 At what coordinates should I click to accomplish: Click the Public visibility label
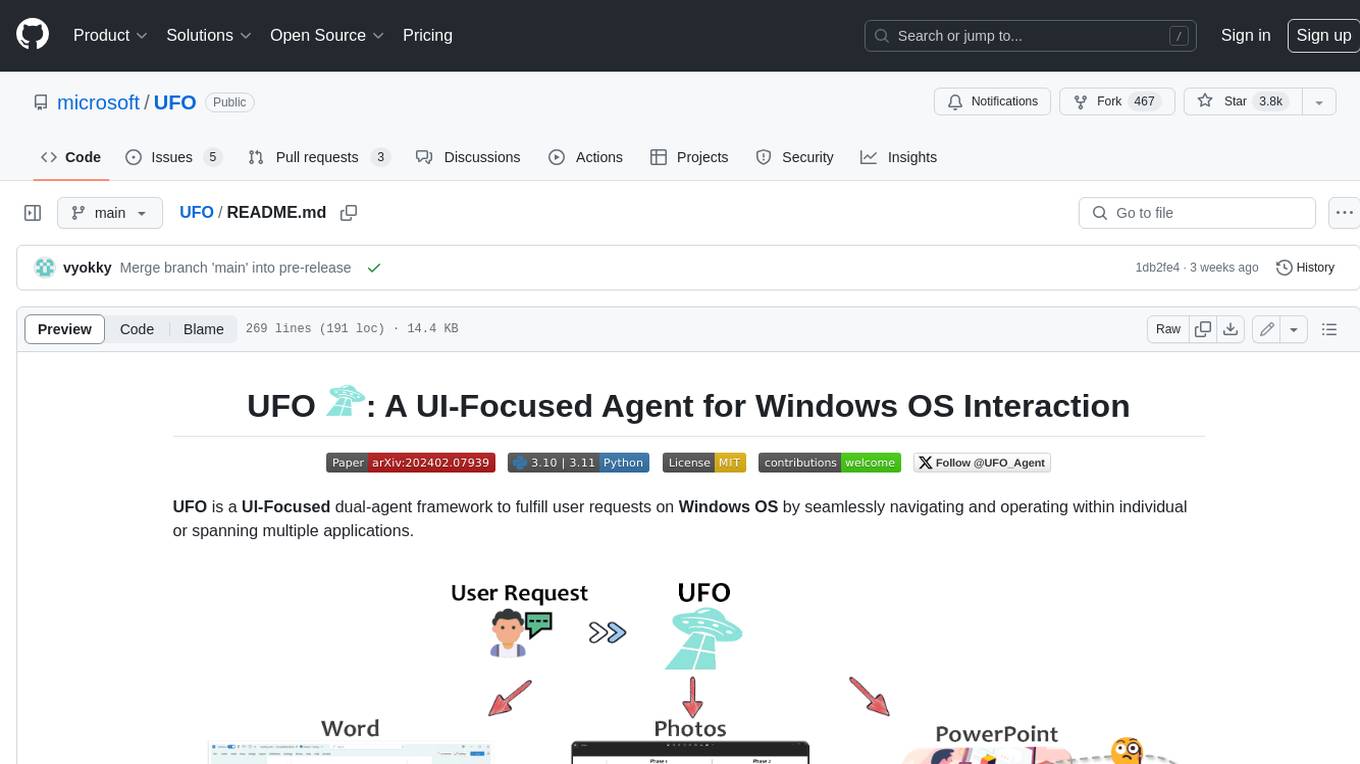230,102
